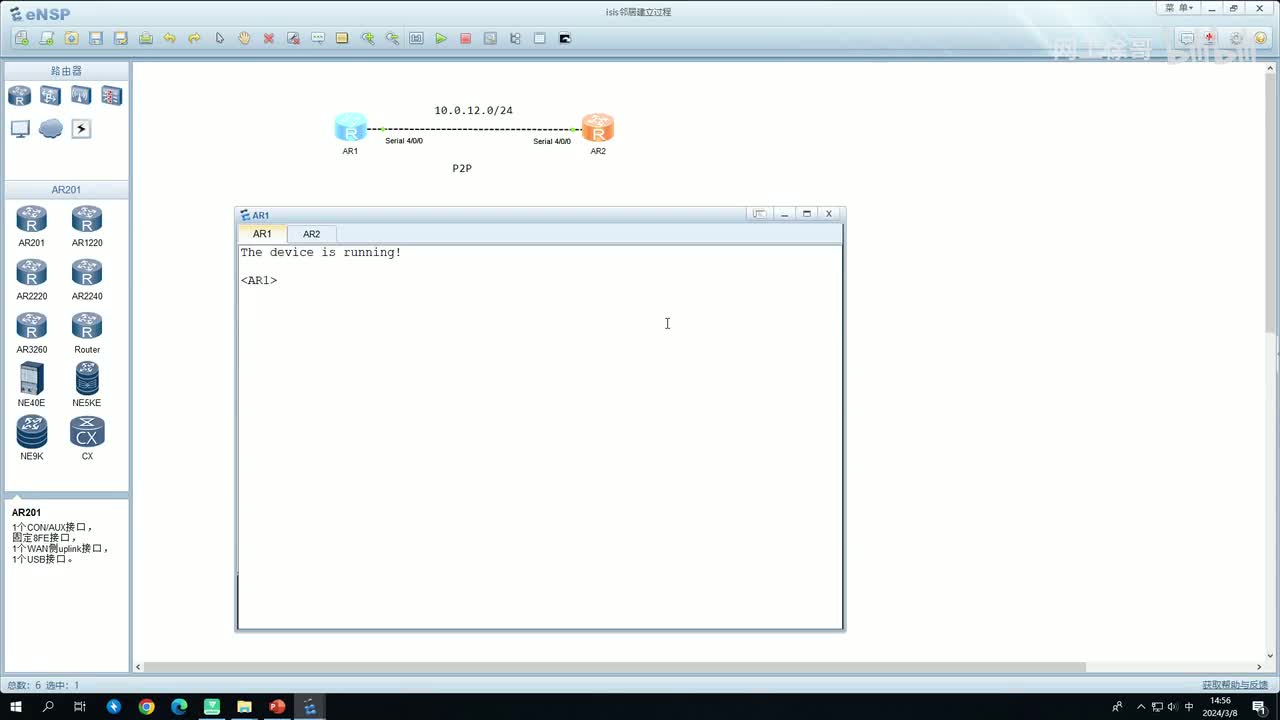
Task: Click the delete all connections icon
Action: pyautogui.click(x=293, y=38)
